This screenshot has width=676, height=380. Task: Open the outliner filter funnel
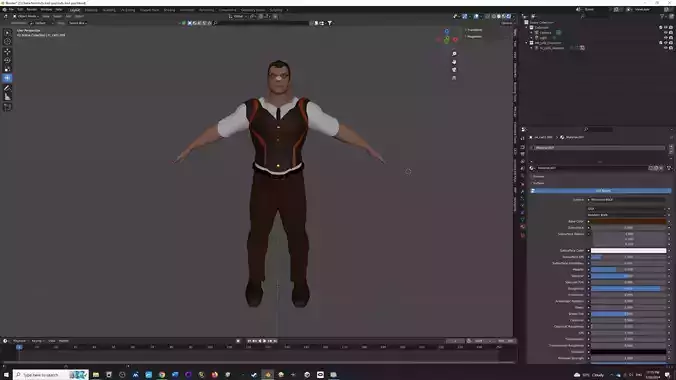(x=662, y=16)
